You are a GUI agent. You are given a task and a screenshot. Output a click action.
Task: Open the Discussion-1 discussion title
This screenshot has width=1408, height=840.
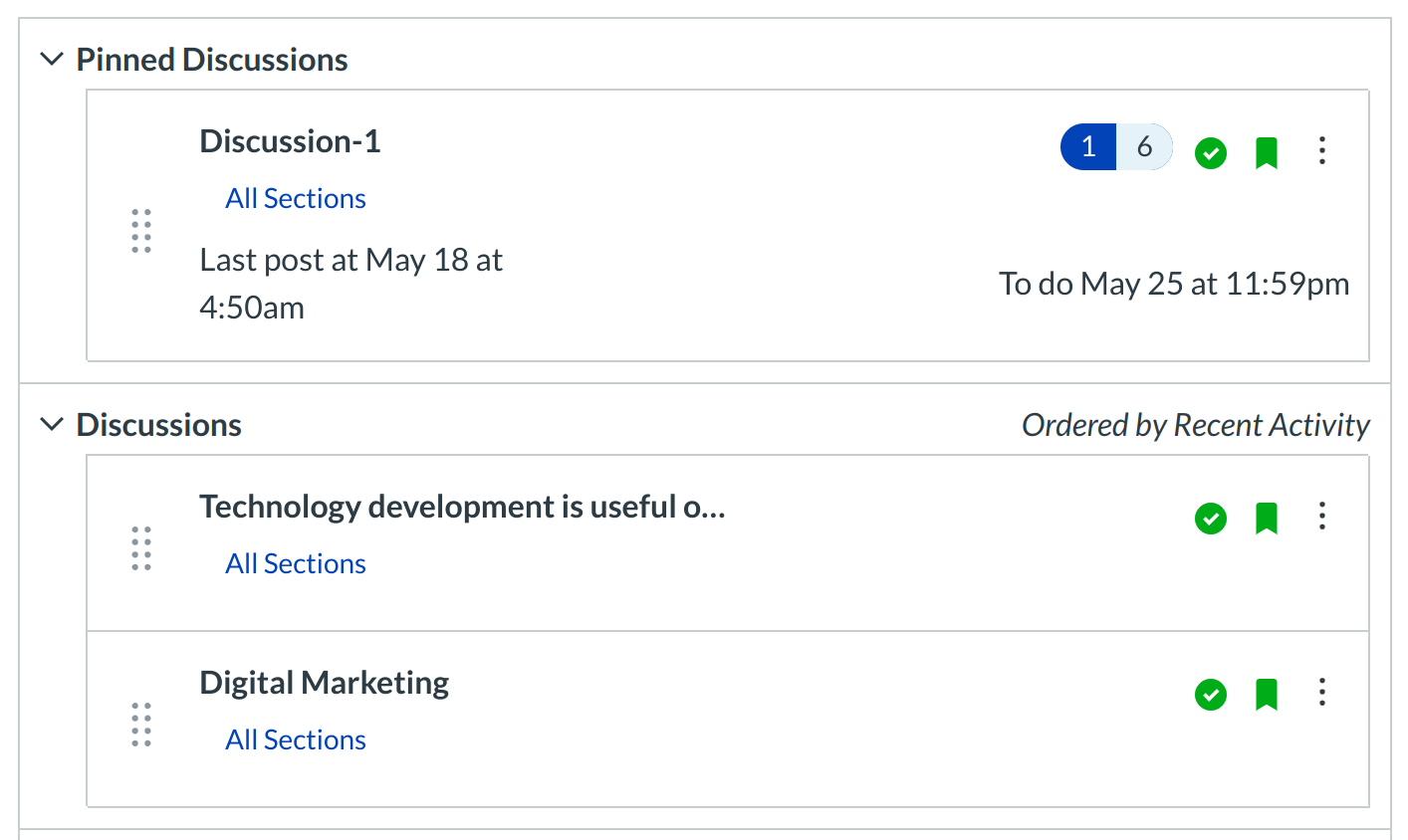click(x=290, y=141)
